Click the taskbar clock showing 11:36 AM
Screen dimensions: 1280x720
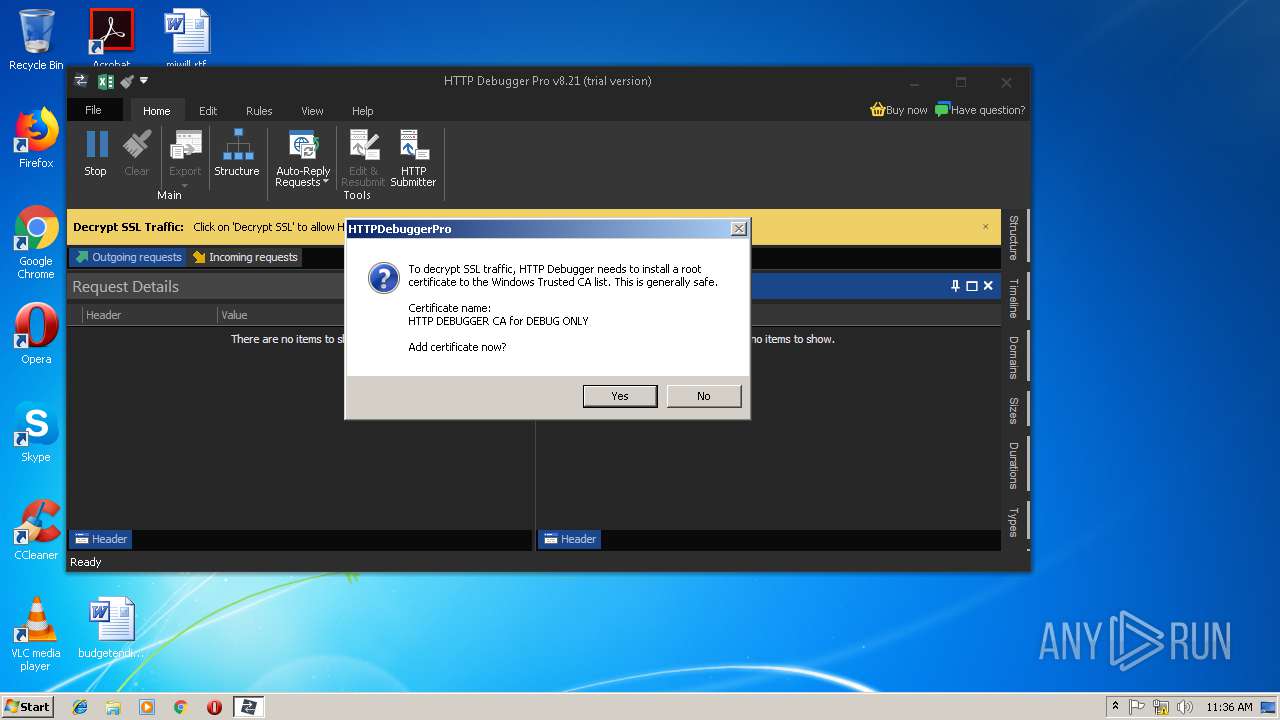tap(1229, 707)
